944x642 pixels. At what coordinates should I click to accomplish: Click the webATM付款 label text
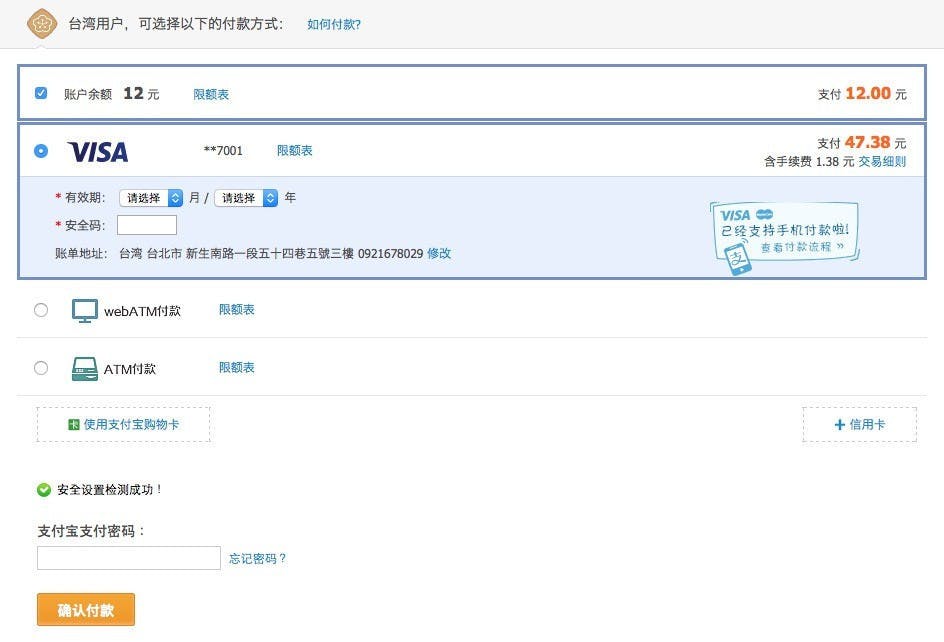(x=142, y=311)
